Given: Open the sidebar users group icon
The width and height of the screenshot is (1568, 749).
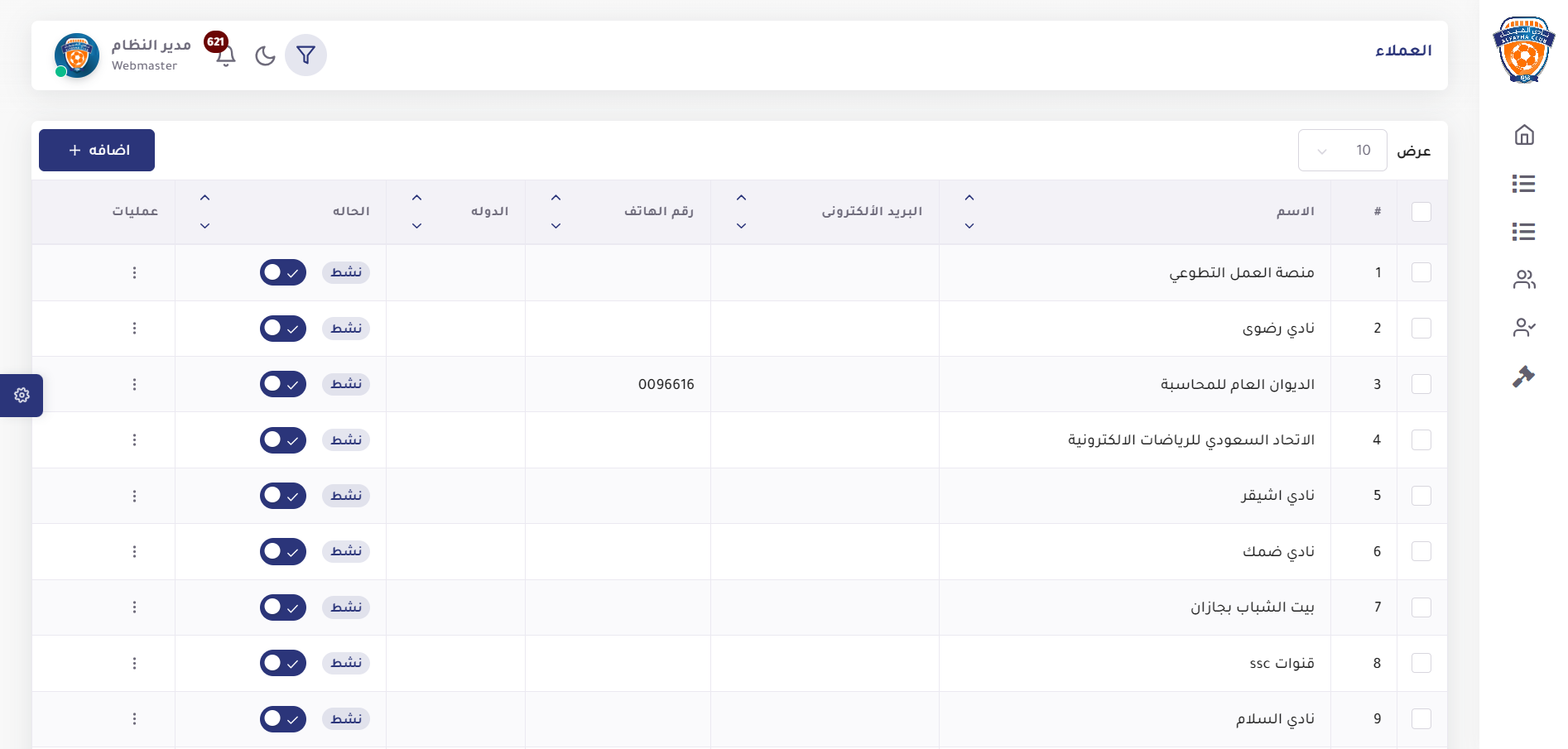Looking at the screenshot, I should [x=1523, y=280].
